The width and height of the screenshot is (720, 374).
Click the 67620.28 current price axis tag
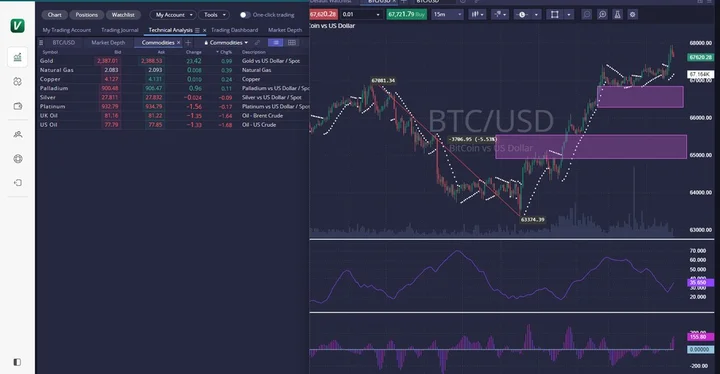(700, 57)
